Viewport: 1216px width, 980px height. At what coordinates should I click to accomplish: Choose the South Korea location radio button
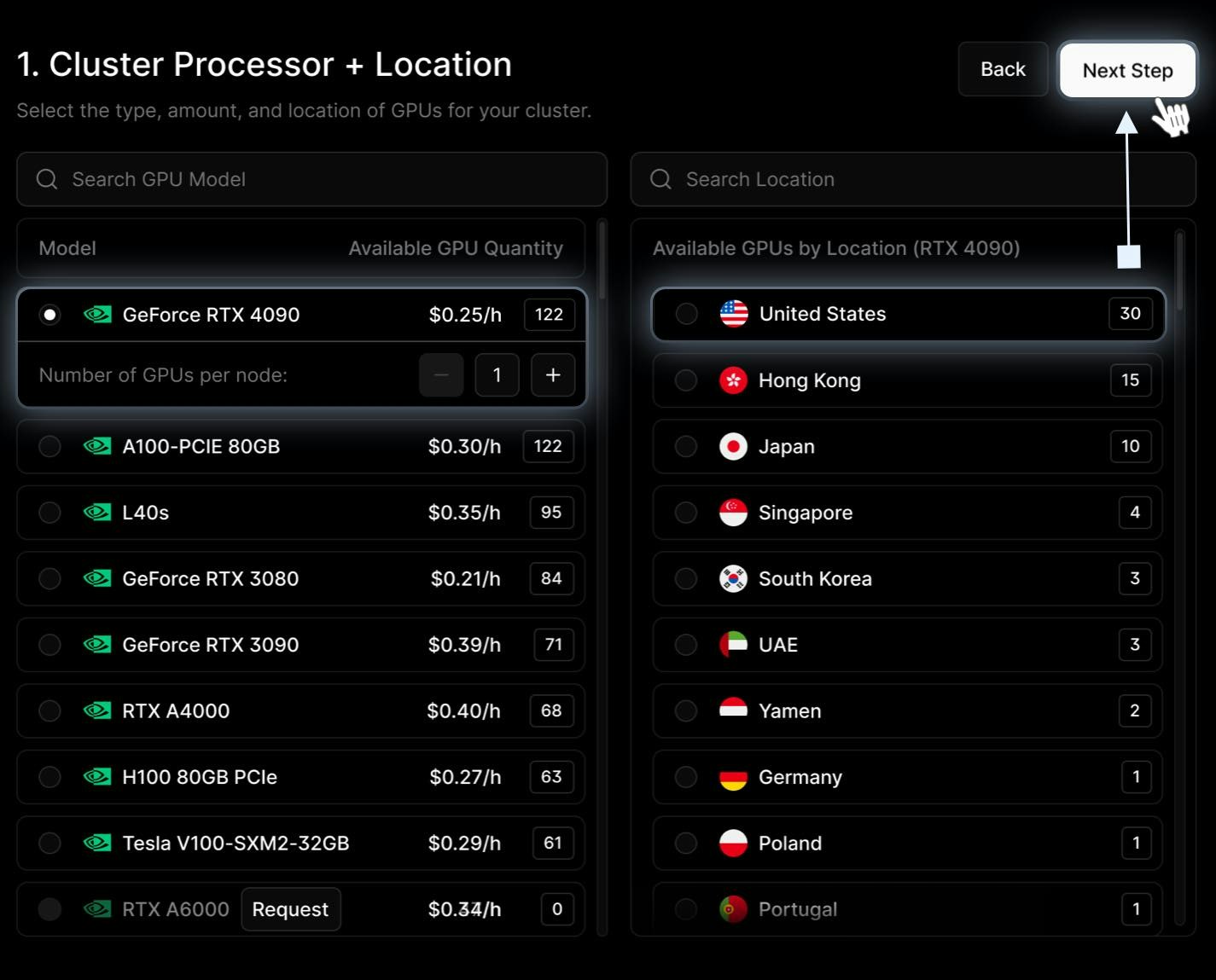point(686,578)
